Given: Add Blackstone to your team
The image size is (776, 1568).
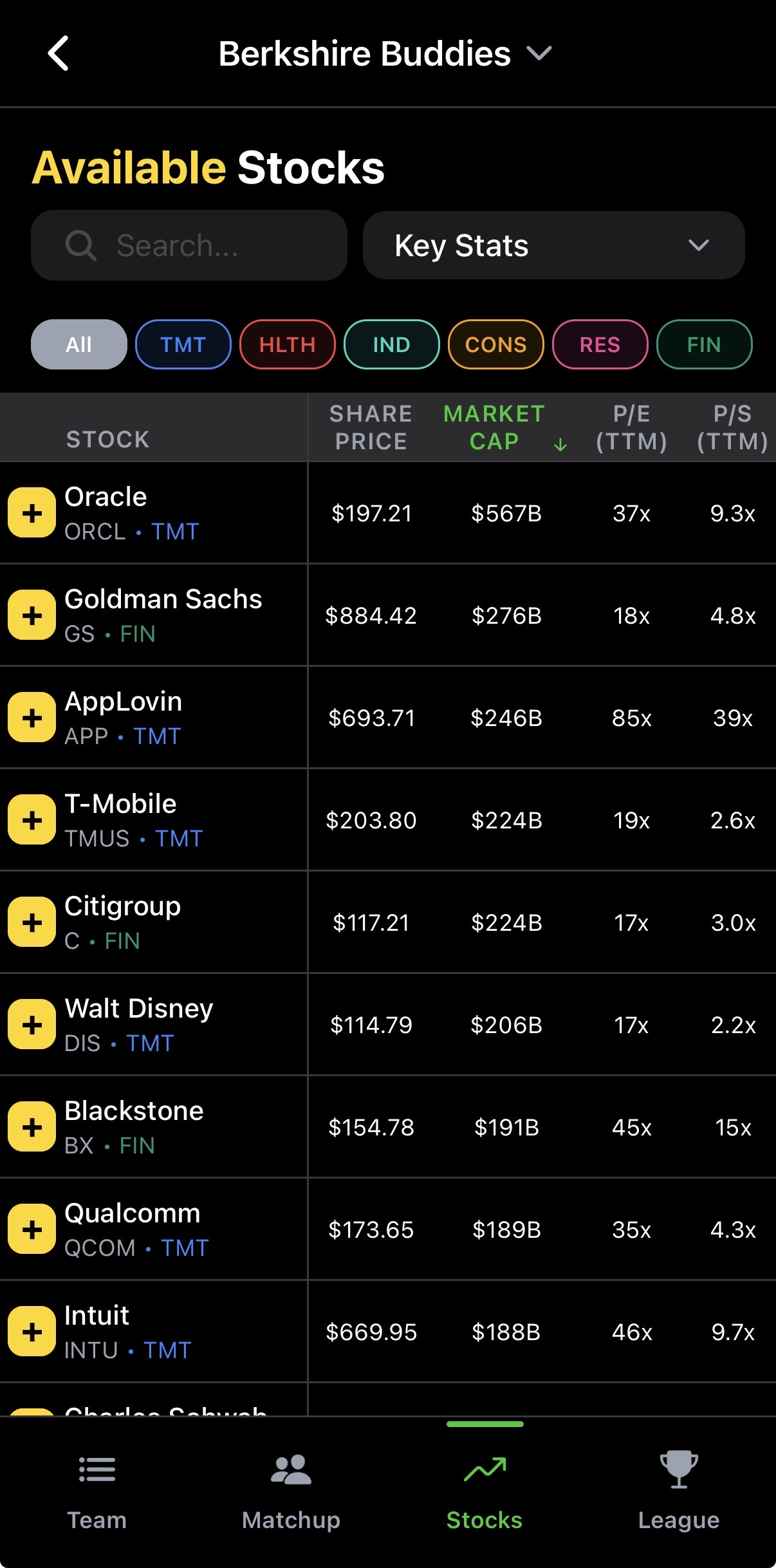Looking at the screenshot, I should pos(31,1127).
